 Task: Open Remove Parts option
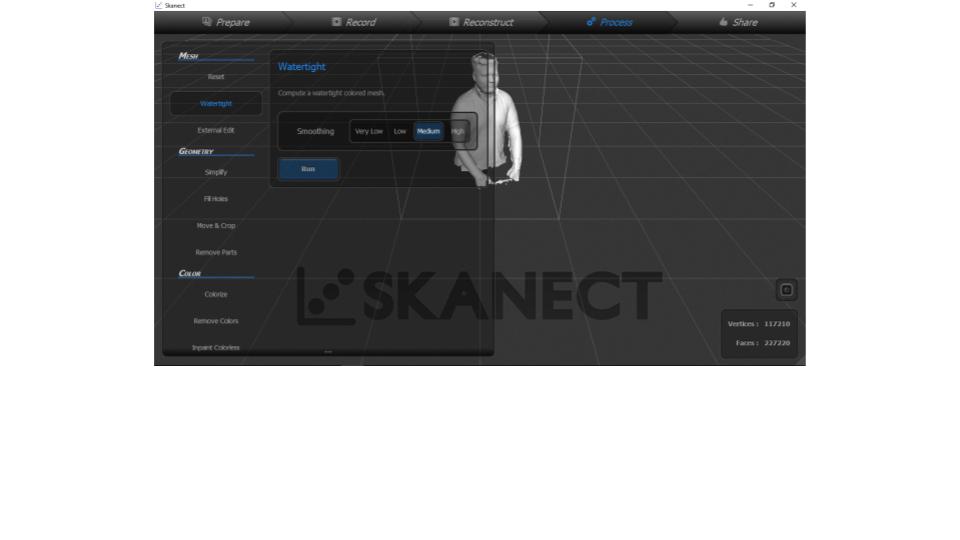pos(216,252)
